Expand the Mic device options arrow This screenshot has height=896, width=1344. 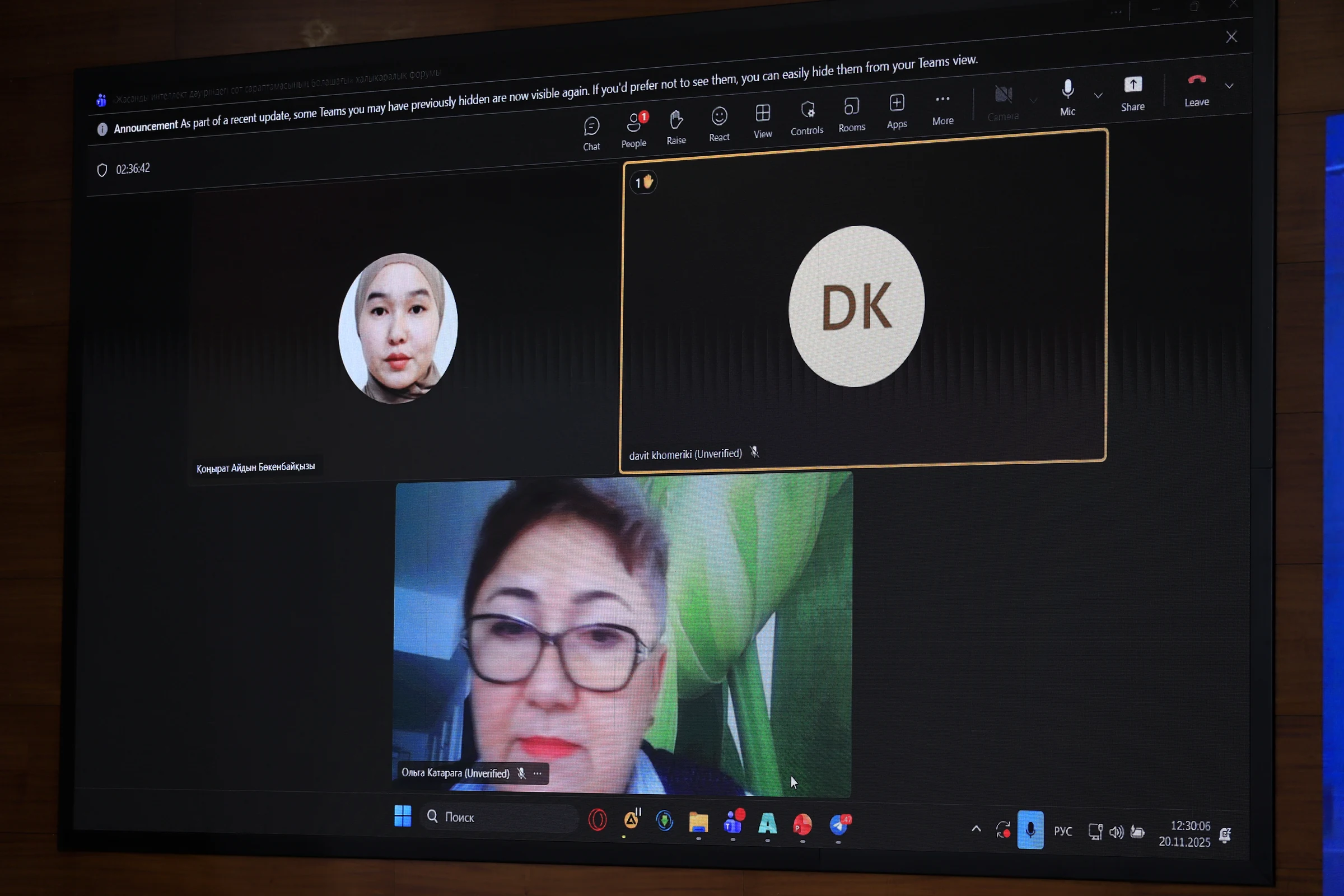[x=1098, y=95]
